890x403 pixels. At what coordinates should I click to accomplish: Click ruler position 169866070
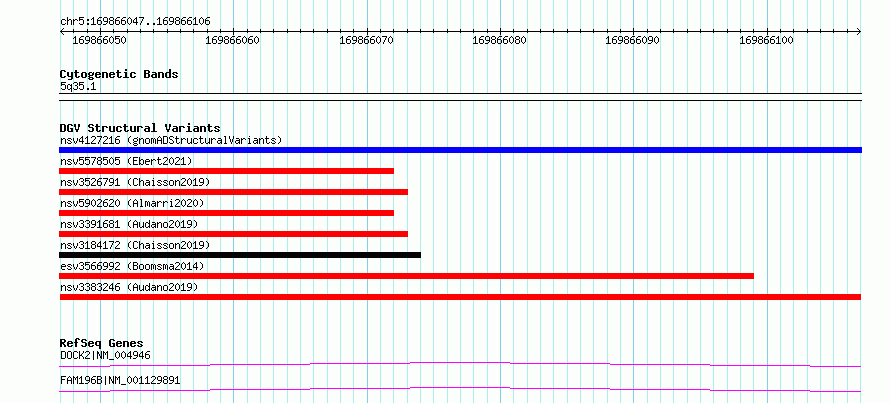coord(367,41)
